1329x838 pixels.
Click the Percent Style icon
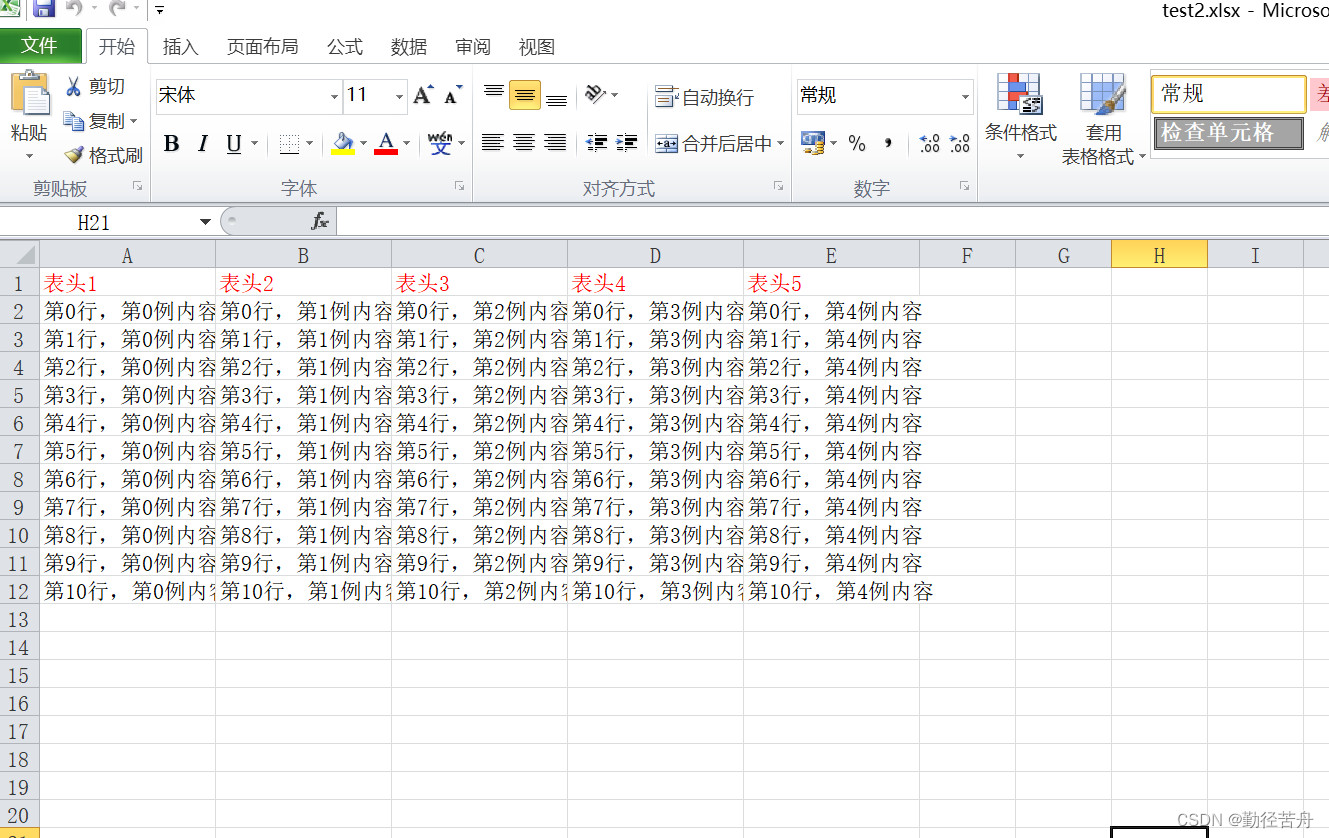click(857, 144)
